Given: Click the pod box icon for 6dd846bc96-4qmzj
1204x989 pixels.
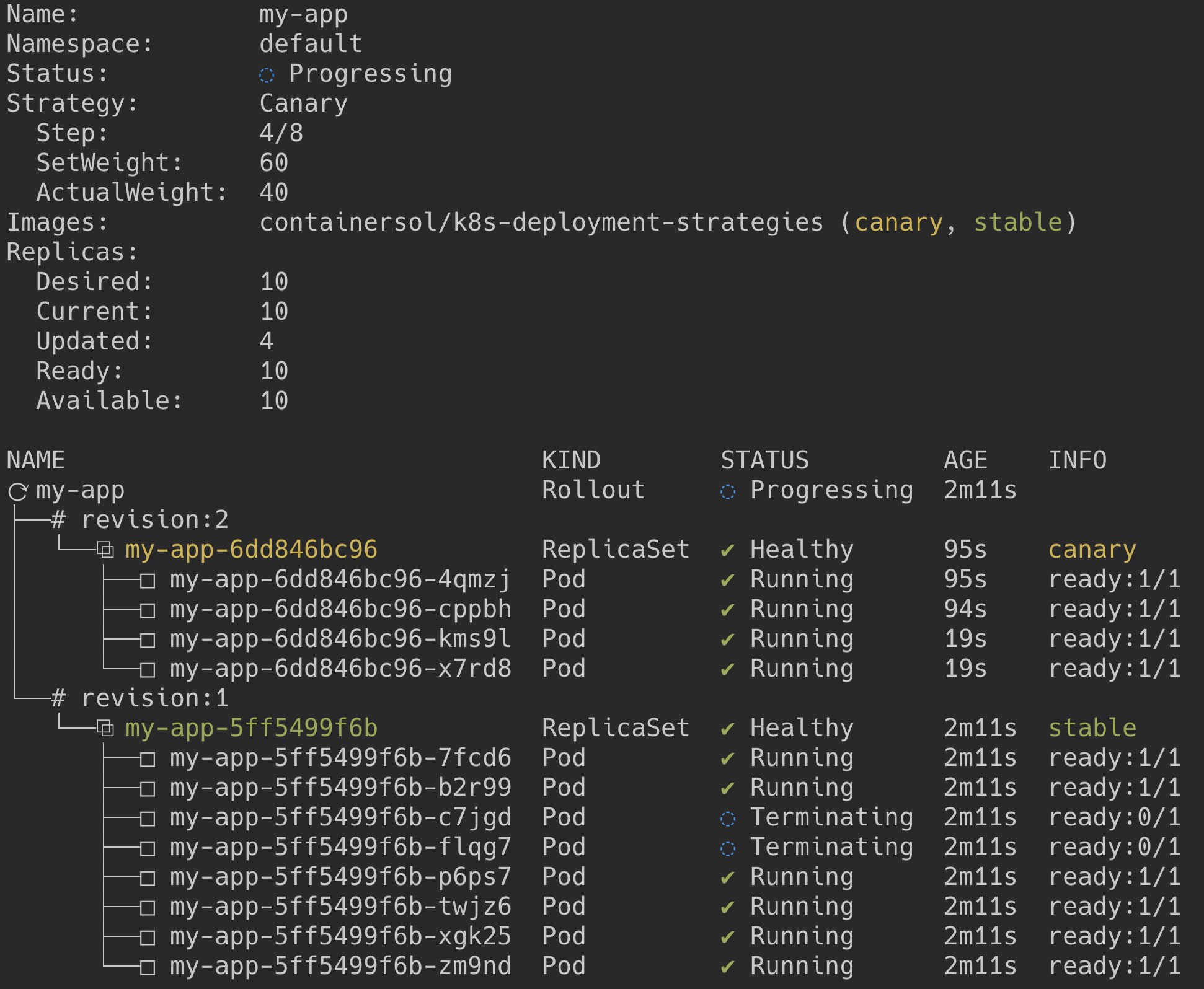Looking at the screenshot, I should tap(148, 581).
